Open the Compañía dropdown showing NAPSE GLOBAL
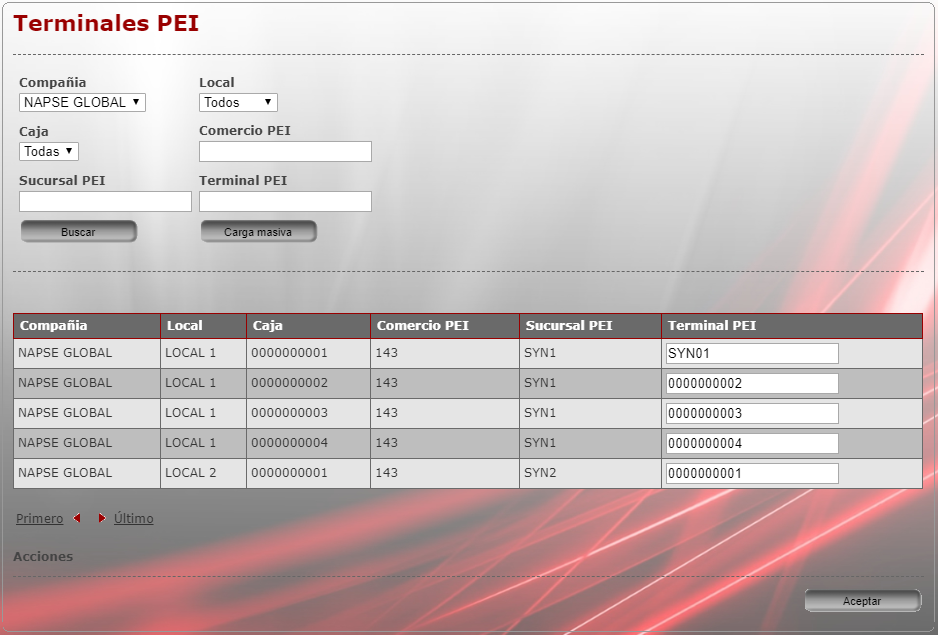The image size is (938, 635). pyautogui.click(x=83, y=102)
